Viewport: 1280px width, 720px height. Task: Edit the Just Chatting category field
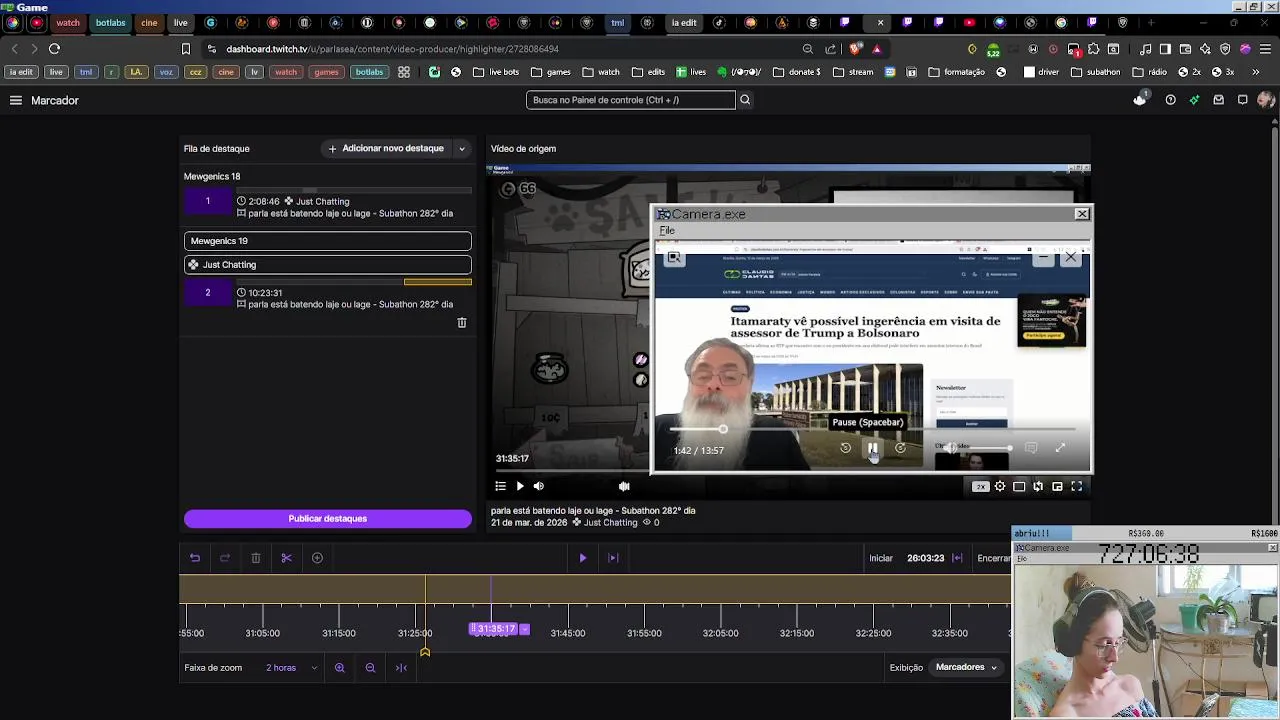(x=328, y=265)
